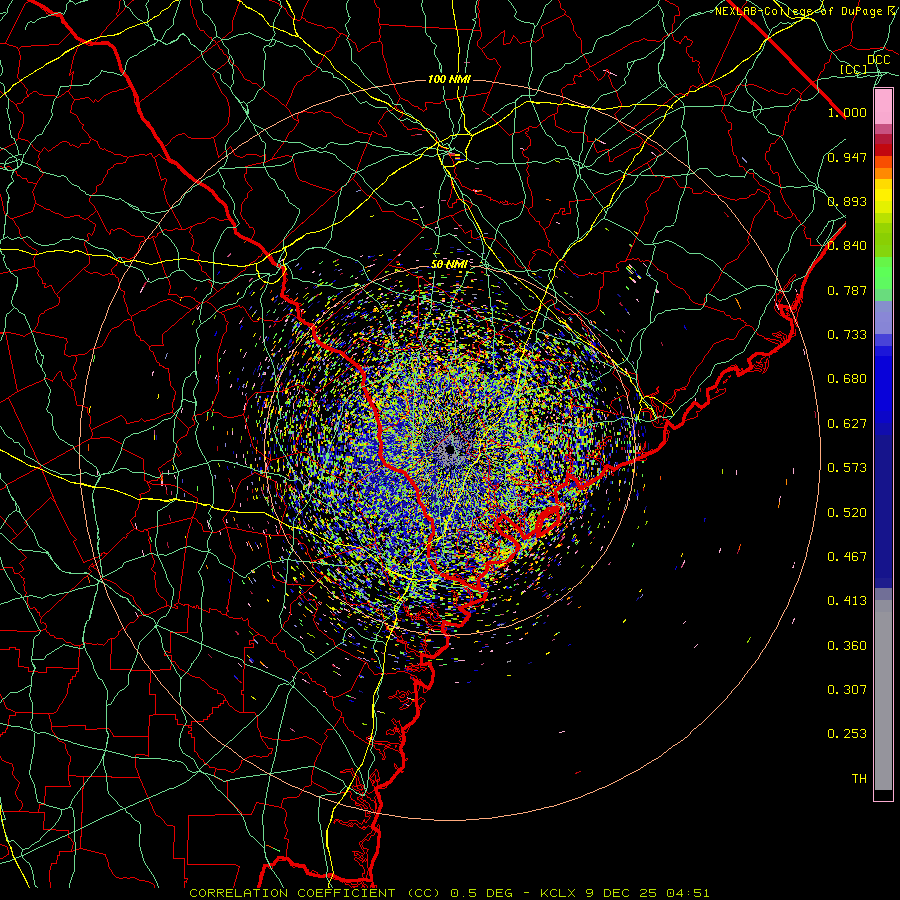Click the DCC label above the color scale
Screen dimensions: 900x900
(x=878, y=60)
